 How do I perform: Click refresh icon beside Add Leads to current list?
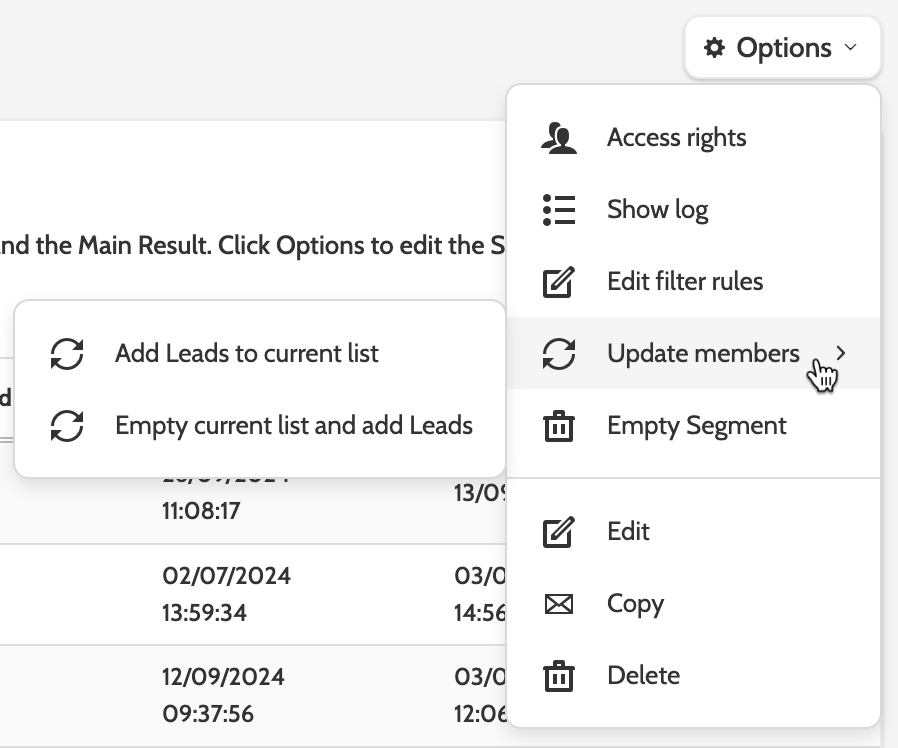[x=67, y=354]
